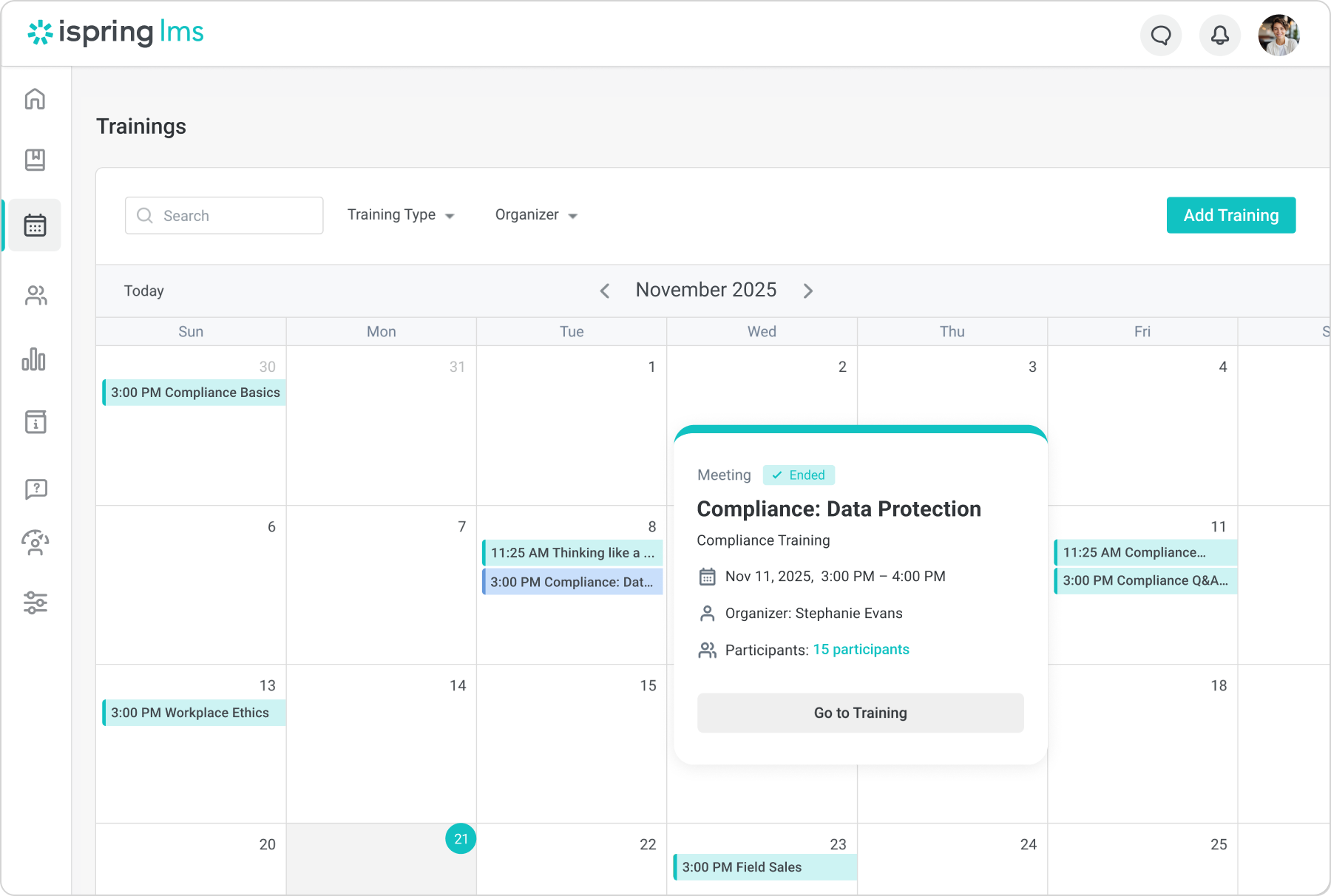Select the Today button above calendar
The image size is (1331, 896).
tap(143, 291)
